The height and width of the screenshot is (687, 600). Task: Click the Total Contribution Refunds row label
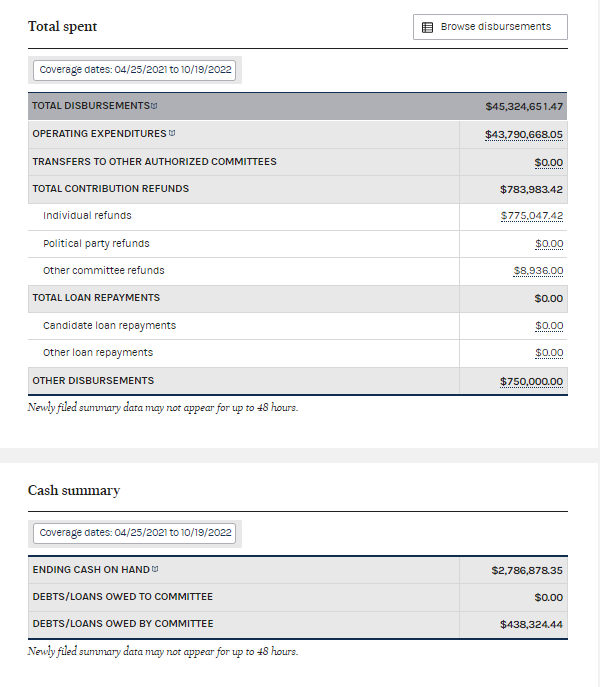pyautogui.click(x=110, y=189)
